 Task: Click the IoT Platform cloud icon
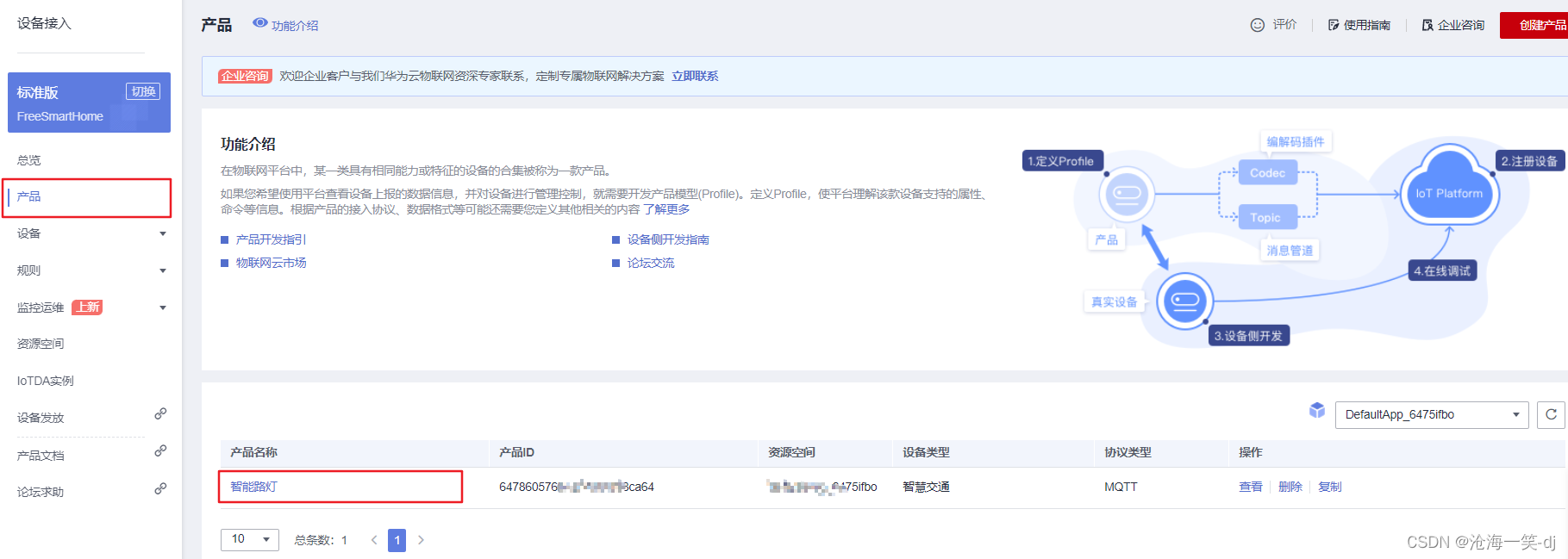pyautogui.click(x=1450, y=186)
